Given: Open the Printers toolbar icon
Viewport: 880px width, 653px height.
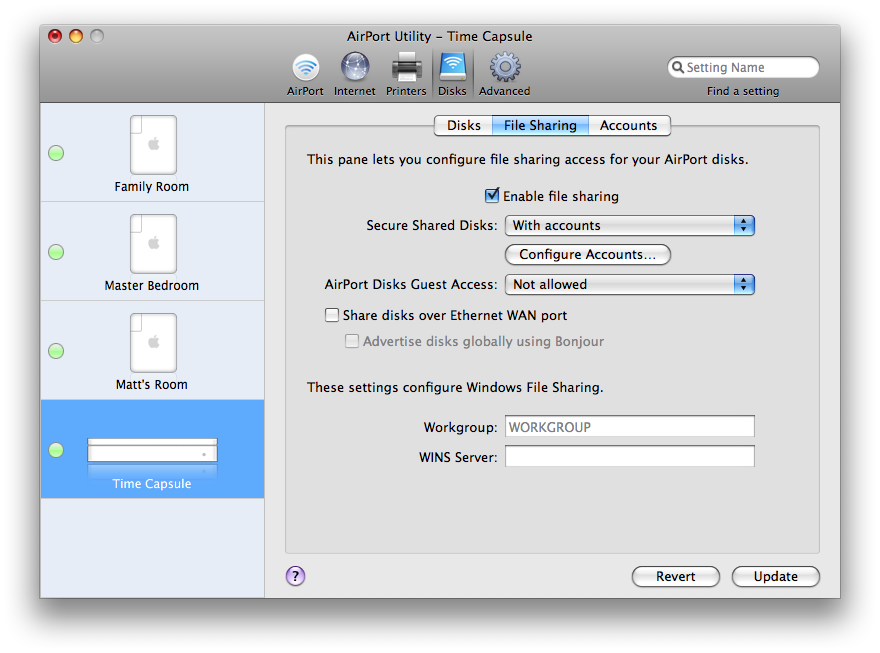Looking at the screenshot, I should coord(406,67).
